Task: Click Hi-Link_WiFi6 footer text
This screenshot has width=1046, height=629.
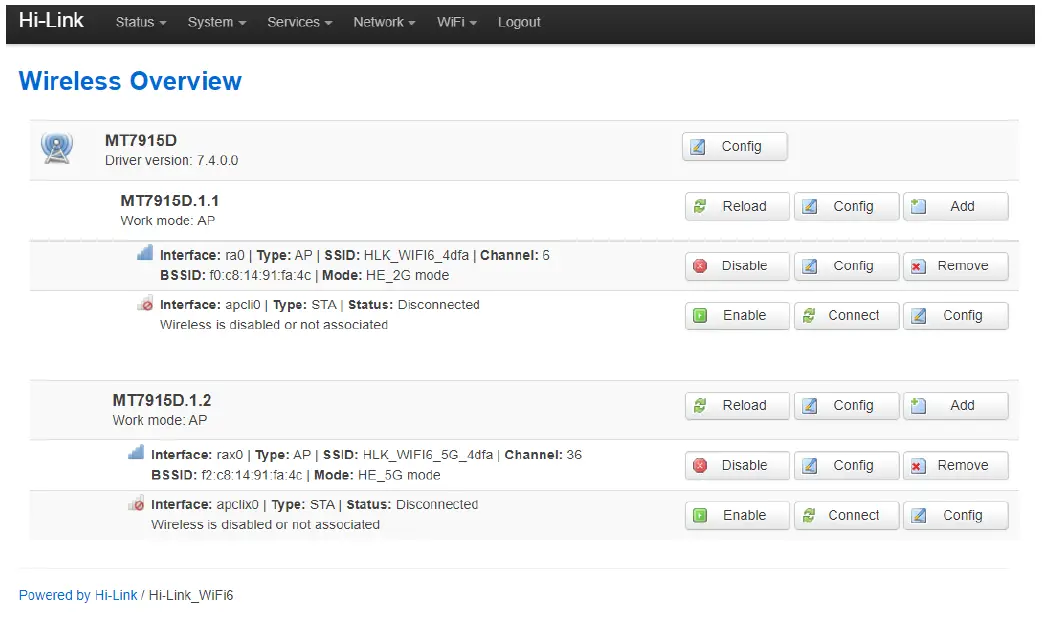Action: (191, 595)
